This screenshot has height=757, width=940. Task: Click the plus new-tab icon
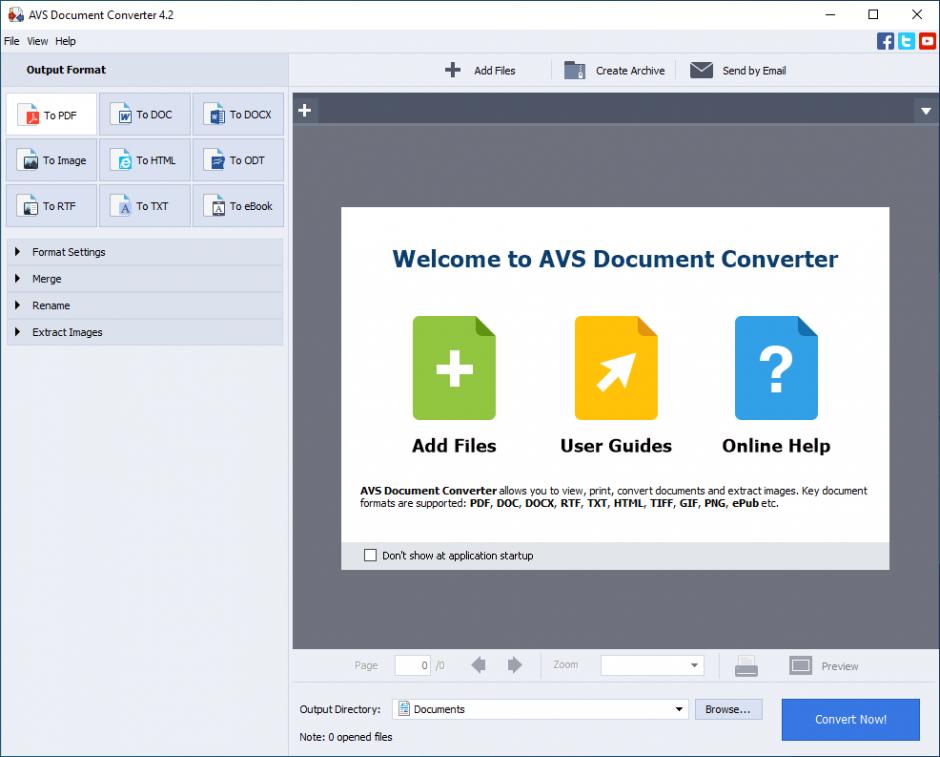[305, 110]
